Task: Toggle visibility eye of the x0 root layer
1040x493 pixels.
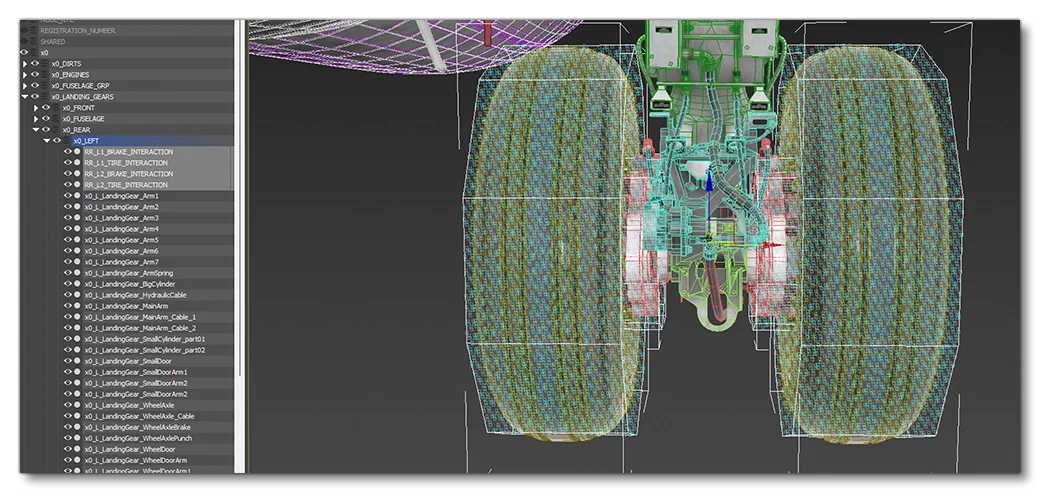Action: pyautogui.click(x=24, y=52)
